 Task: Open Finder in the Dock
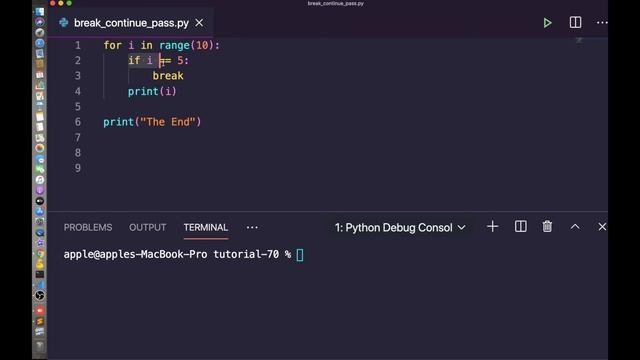coord(40,11)
